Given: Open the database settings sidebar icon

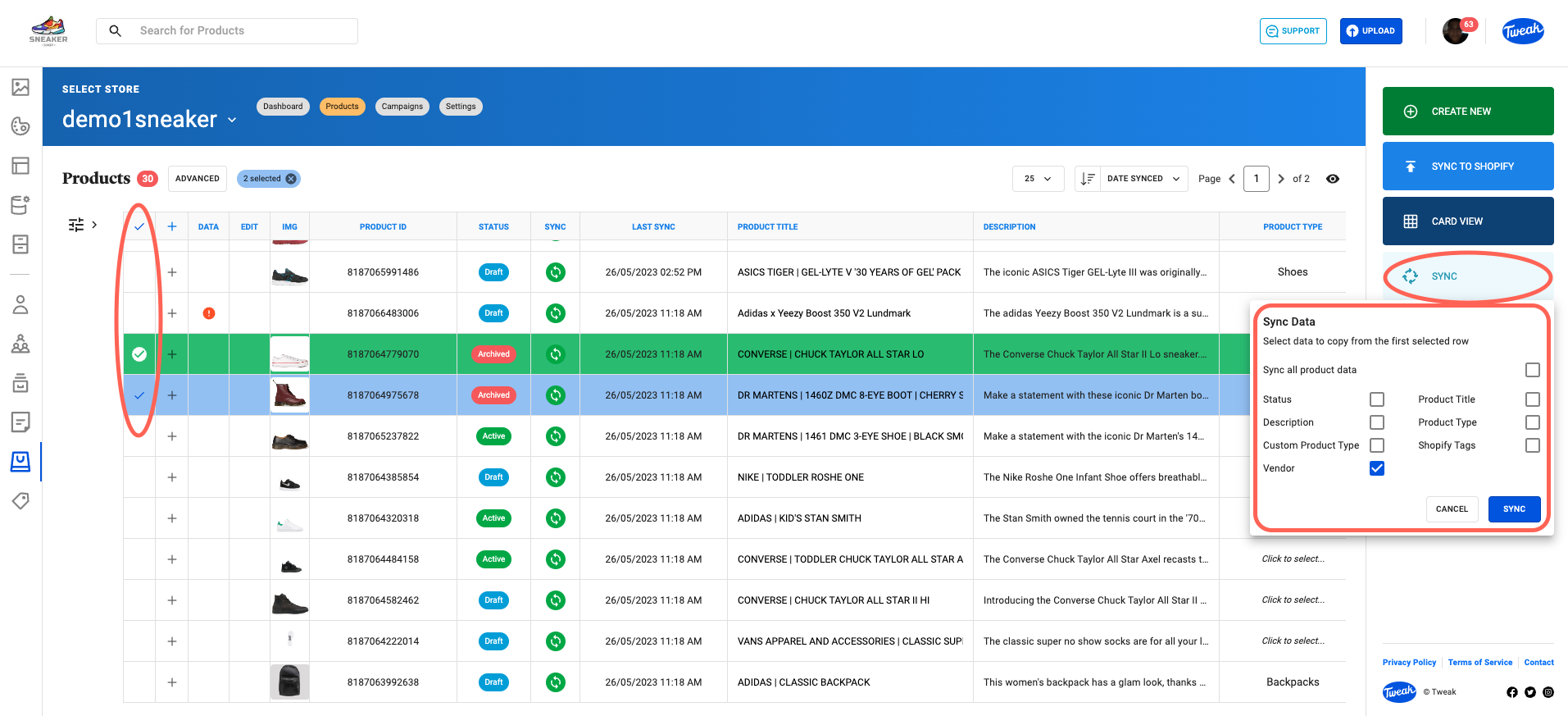Looking at the screenshot, I should 20,205.
